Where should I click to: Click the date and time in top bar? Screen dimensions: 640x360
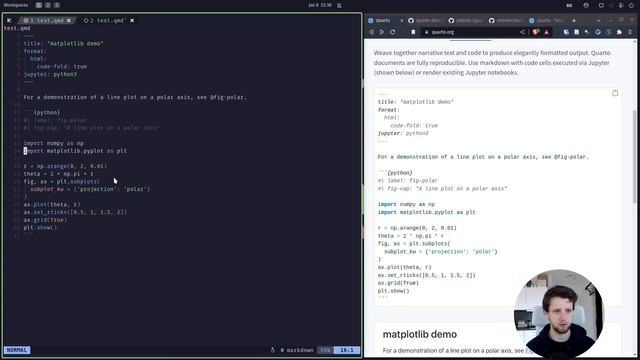pyautogui.click(x=320, y=5)
